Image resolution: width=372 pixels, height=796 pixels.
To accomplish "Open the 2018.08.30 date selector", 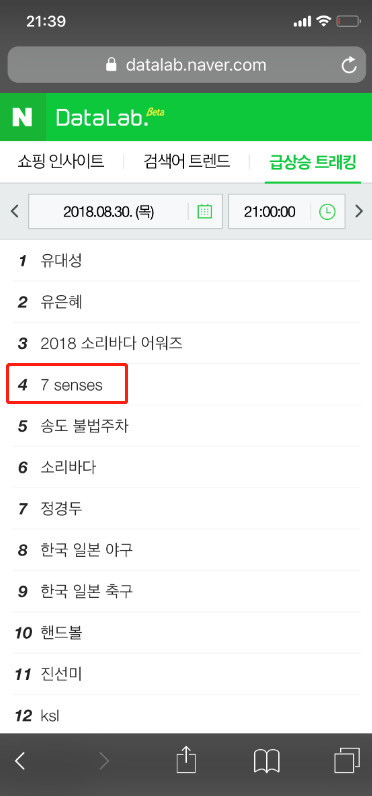I will pos(125,211).
